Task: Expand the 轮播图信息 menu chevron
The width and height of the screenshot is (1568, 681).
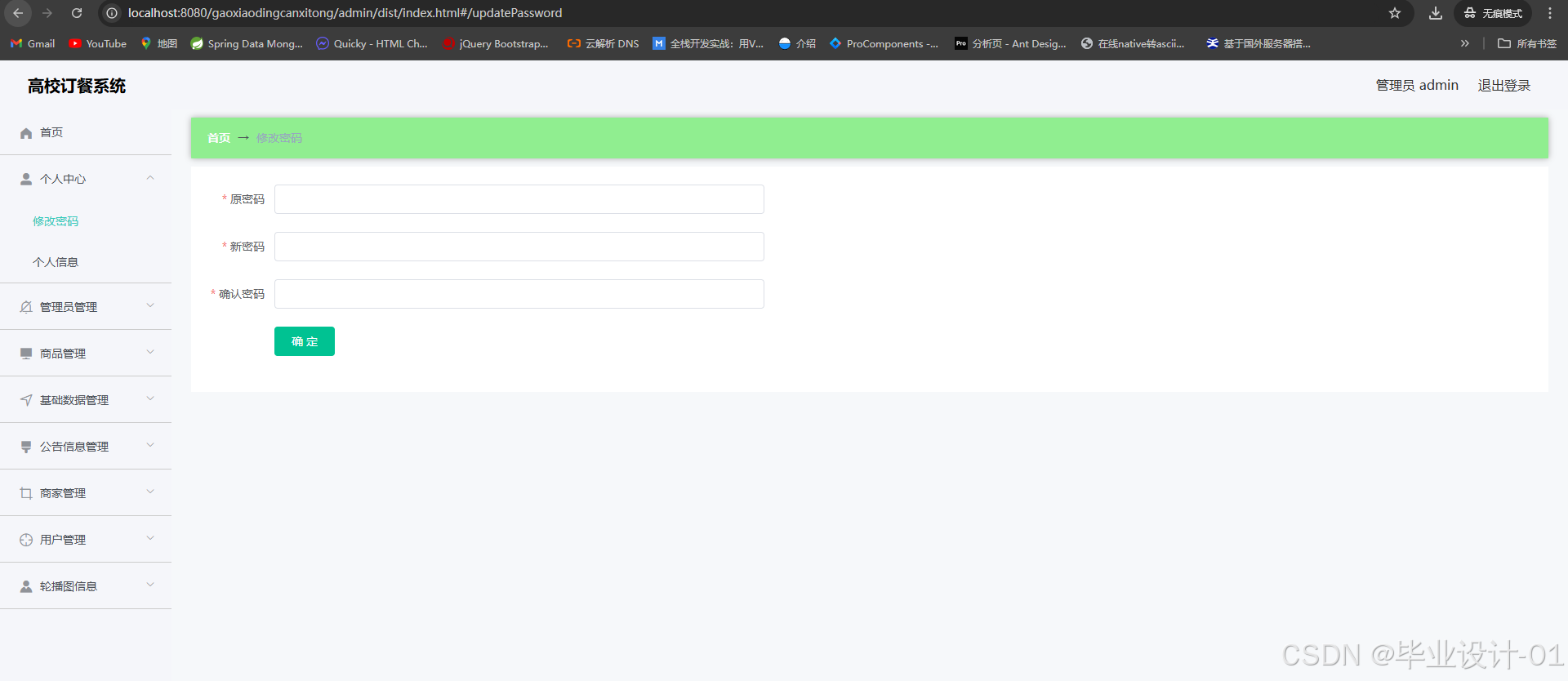Action: pyautogui.click(x=150, y=585)
